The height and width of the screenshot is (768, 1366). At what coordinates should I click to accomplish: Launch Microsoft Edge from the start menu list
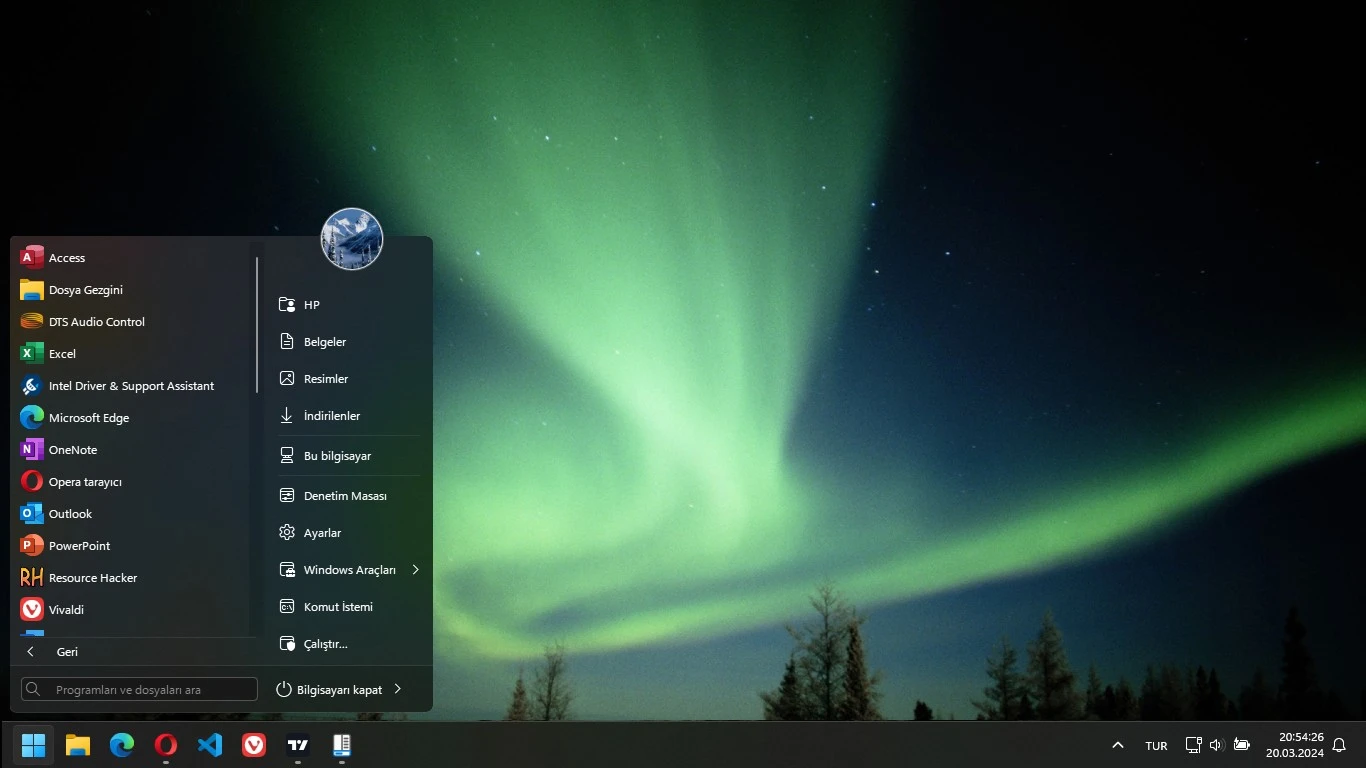[132, 418]
